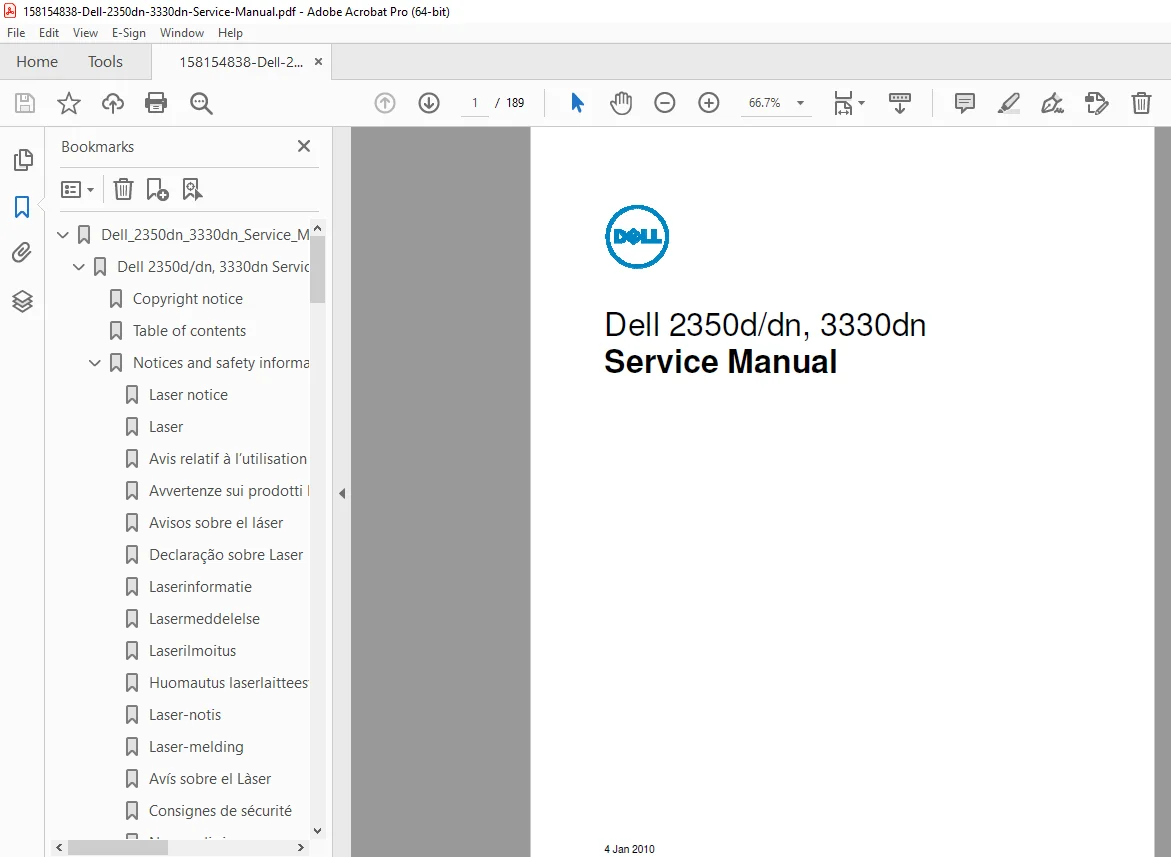Add file to starred with the star icon
Image resolution: width=1171 pixels, height=857 pixels.
pyautogui.click(x=69, y=103)
